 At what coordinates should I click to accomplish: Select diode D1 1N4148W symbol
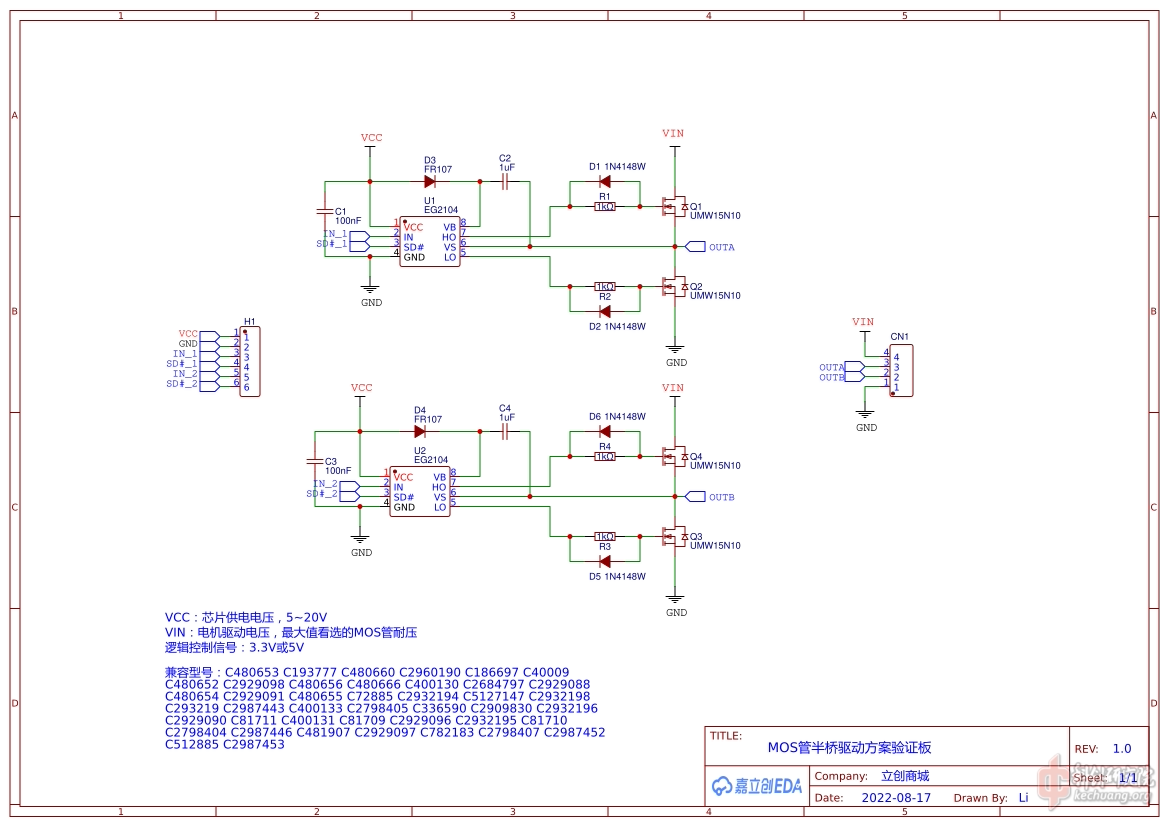click(x=605, y=181)
